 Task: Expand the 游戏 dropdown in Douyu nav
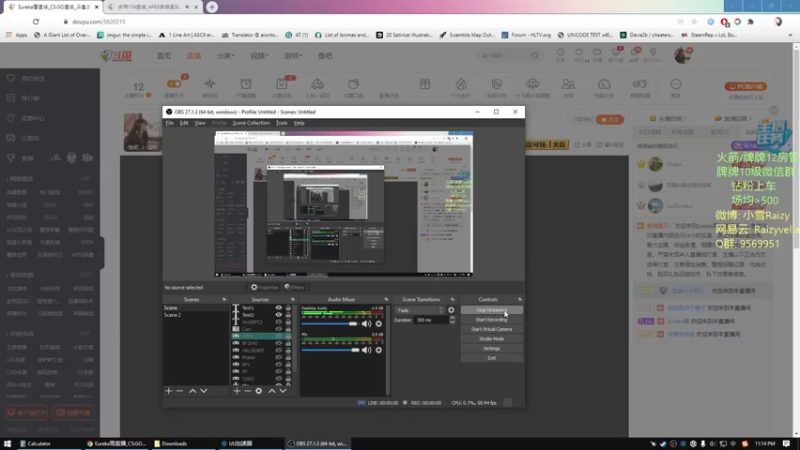point(293,56)
